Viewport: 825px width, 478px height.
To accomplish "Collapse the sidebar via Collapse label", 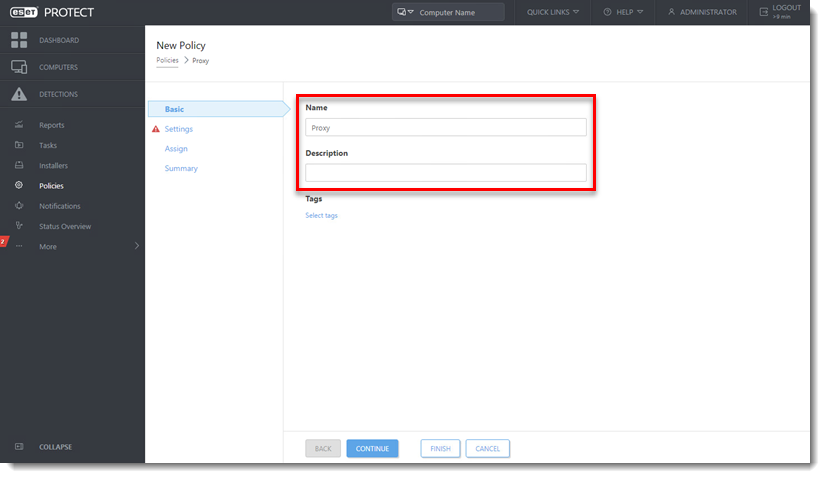I will pyautogui.click(x=55, y=447).
